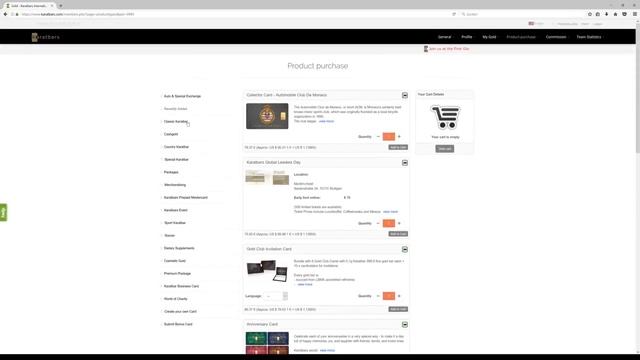Add Gold Club Invitation Card to cart

tap(398, 309)
